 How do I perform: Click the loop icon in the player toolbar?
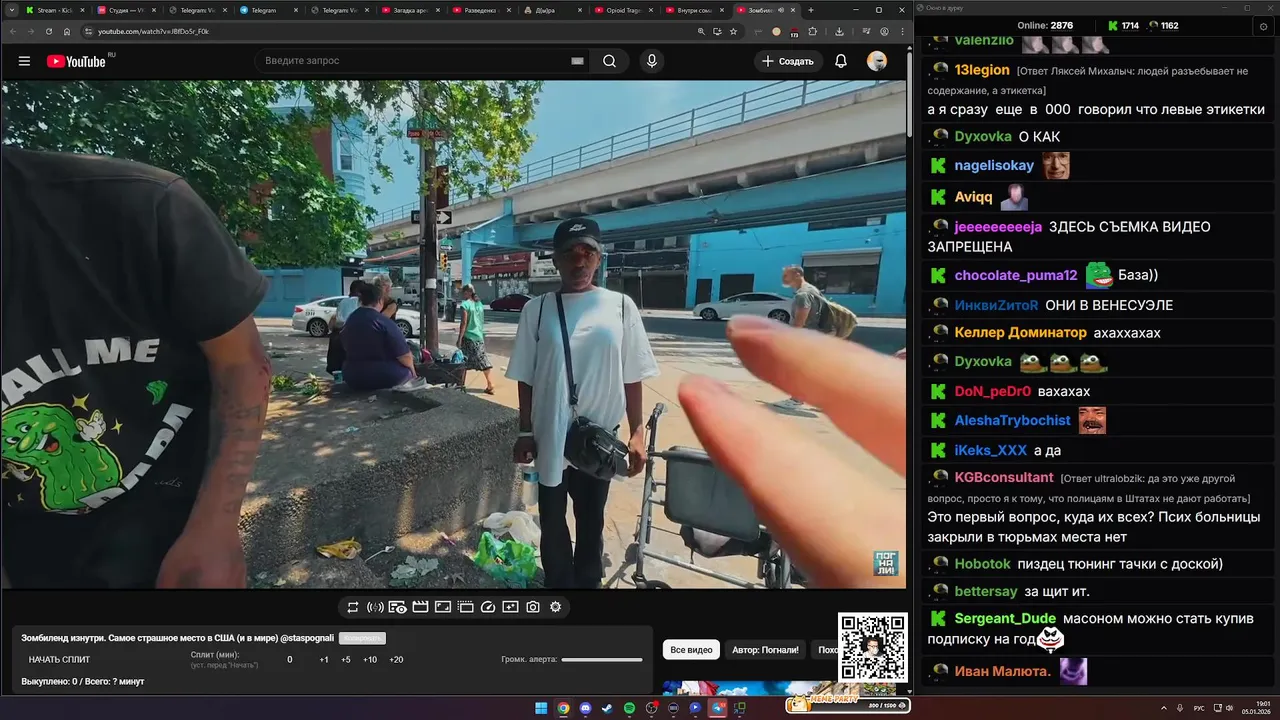353,607
